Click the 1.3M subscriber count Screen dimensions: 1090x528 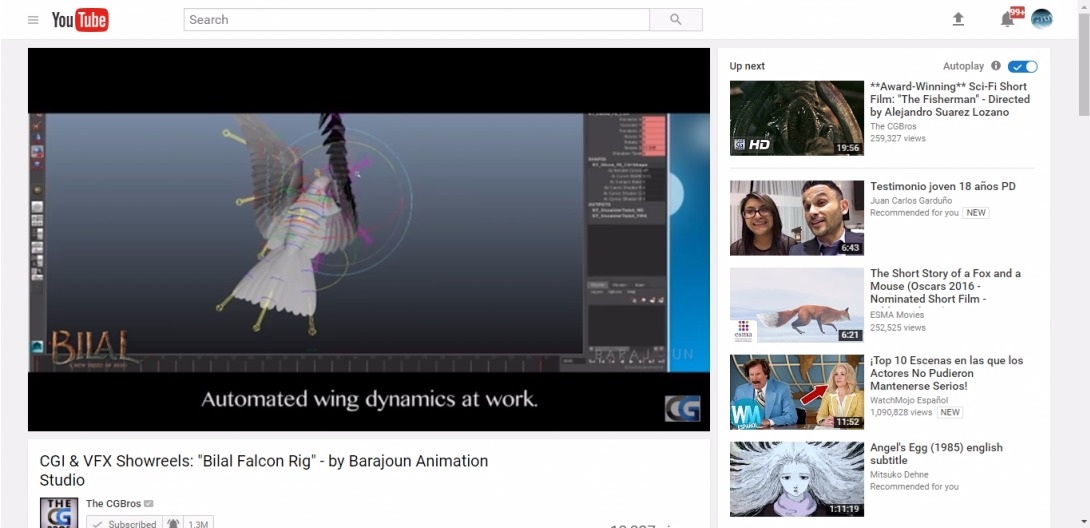coord(198,524)
